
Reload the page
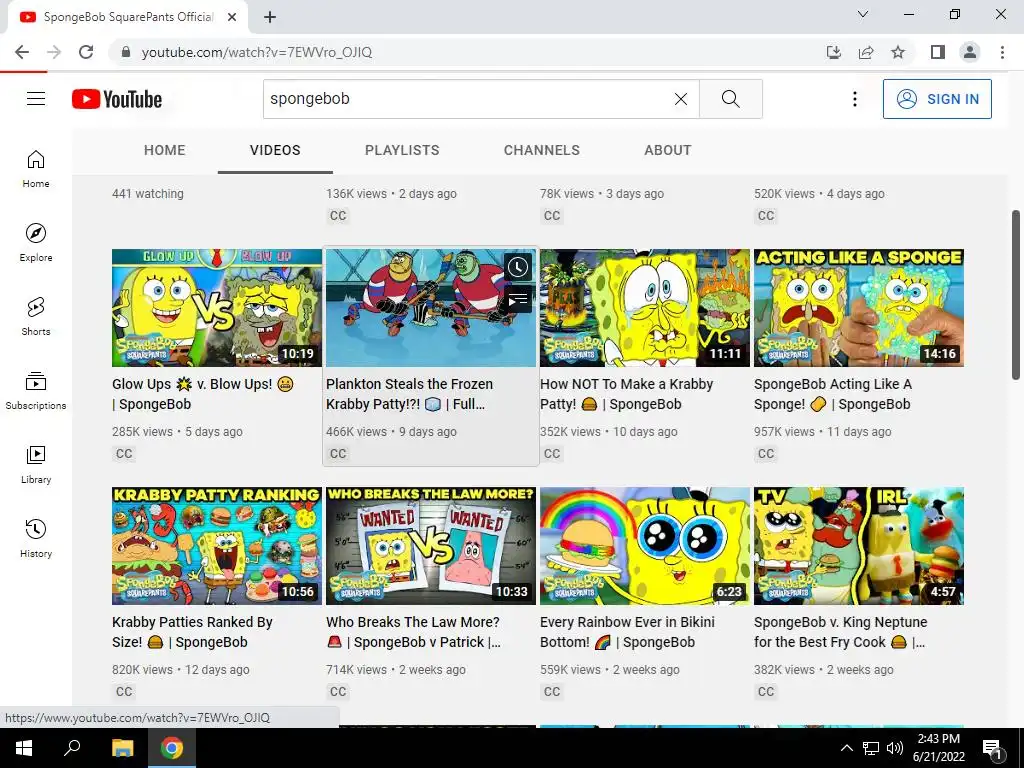86,52
